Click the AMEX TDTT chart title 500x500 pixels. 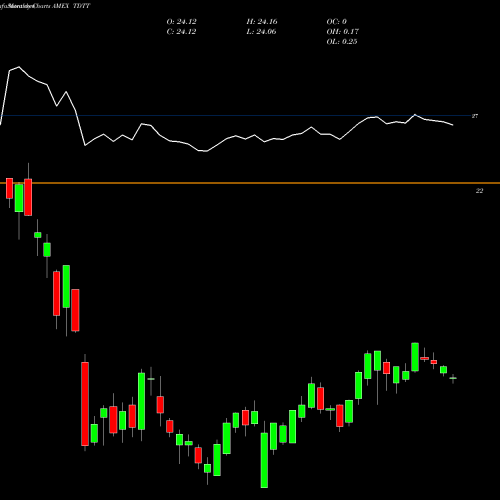tap(71, 6)
